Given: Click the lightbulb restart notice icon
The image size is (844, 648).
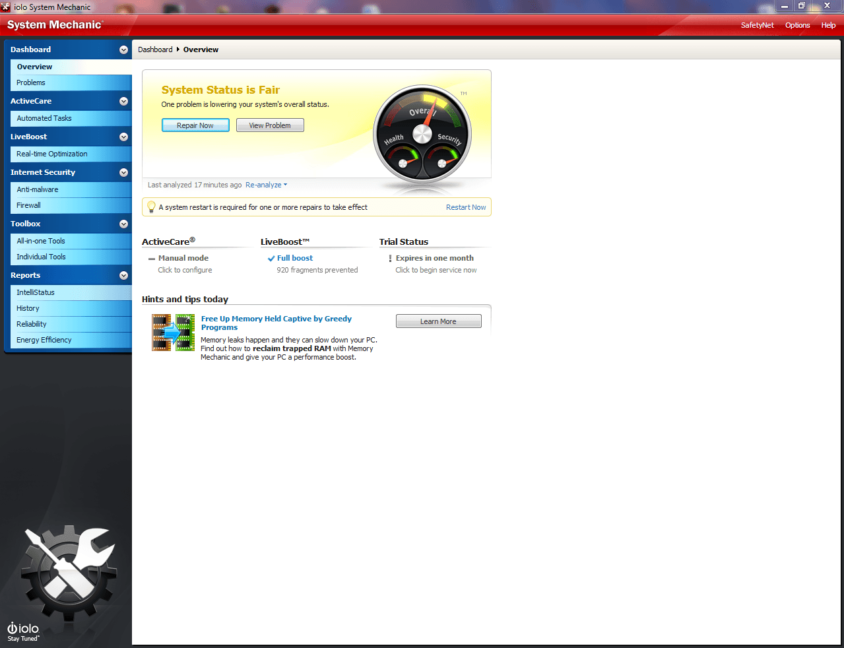Looking at the screenshot, I should pyautogui.click(x=151, y=207).
